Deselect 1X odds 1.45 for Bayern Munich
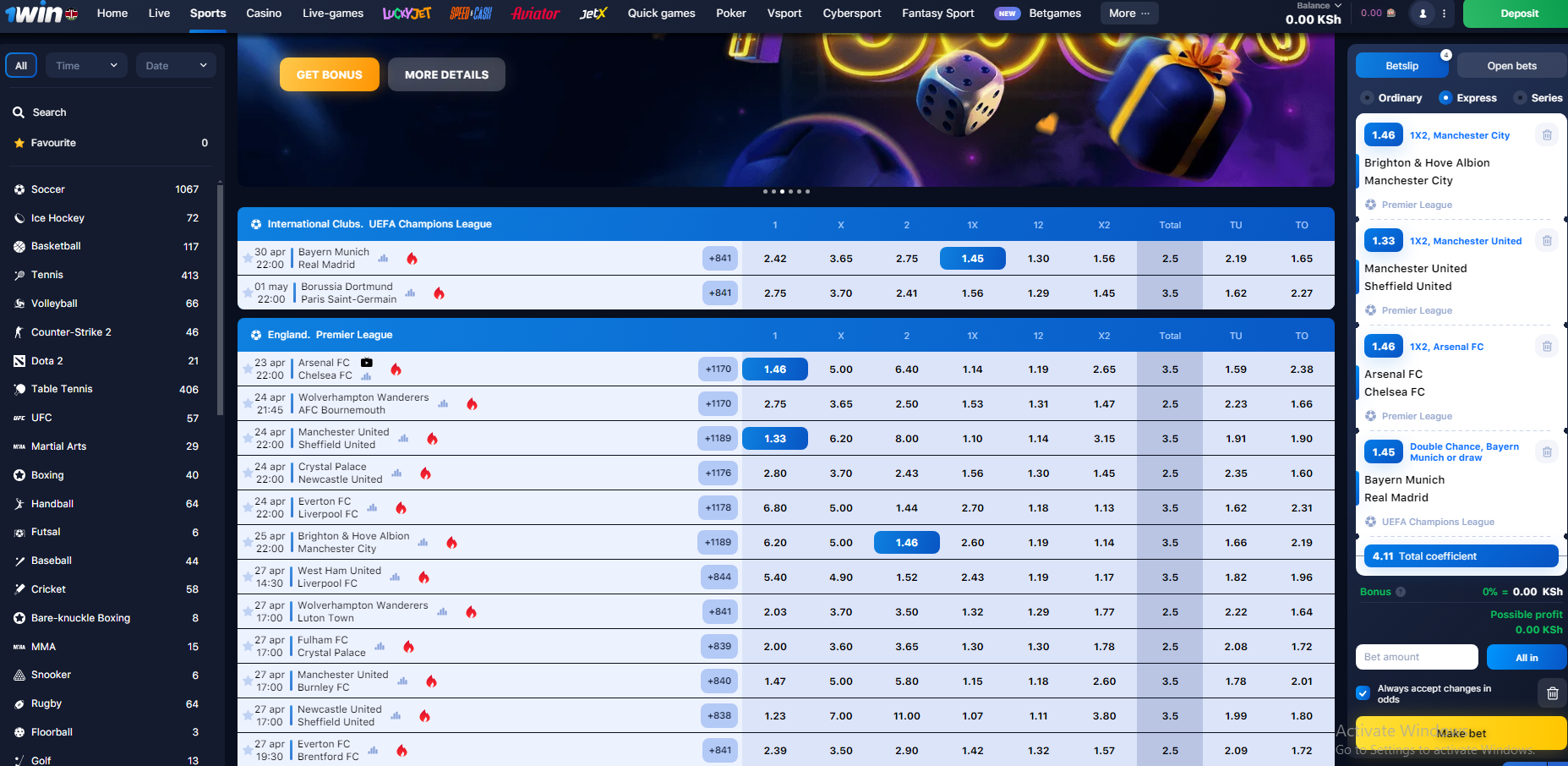This screenshot has height=766, width=1568. click(x=972, y=259)
